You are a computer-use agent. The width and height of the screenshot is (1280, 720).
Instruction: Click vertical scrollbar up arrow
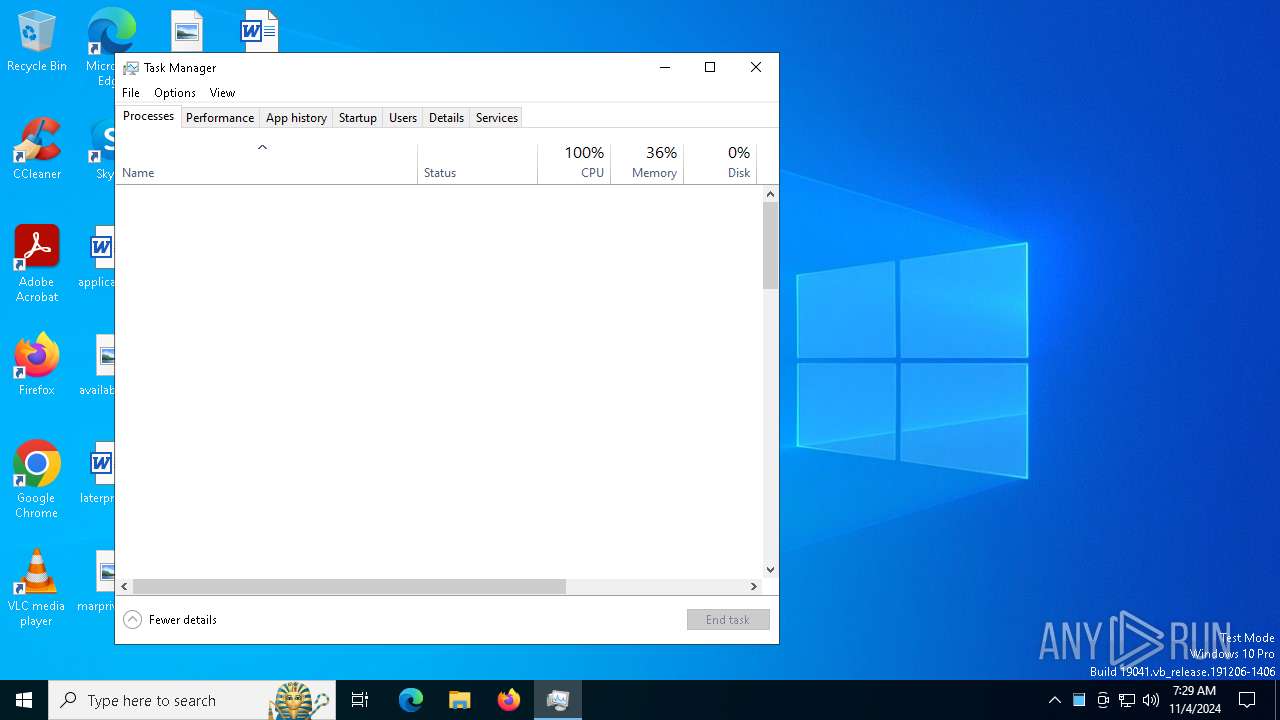pos(770,193)
